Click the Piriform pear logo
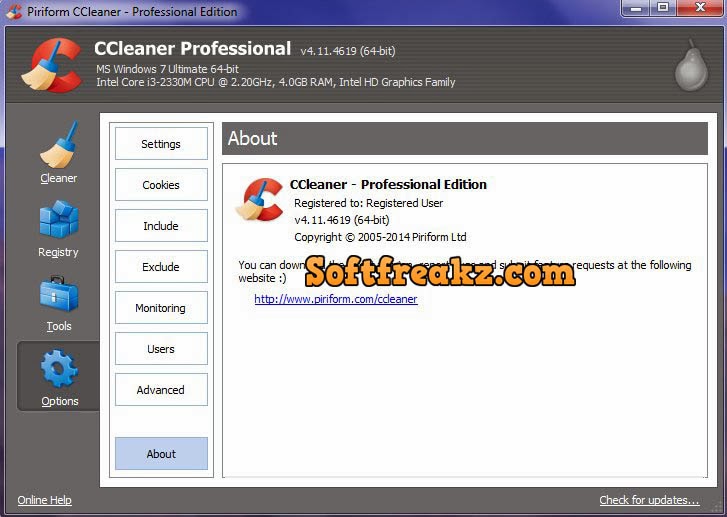 (x=691, y=65)
